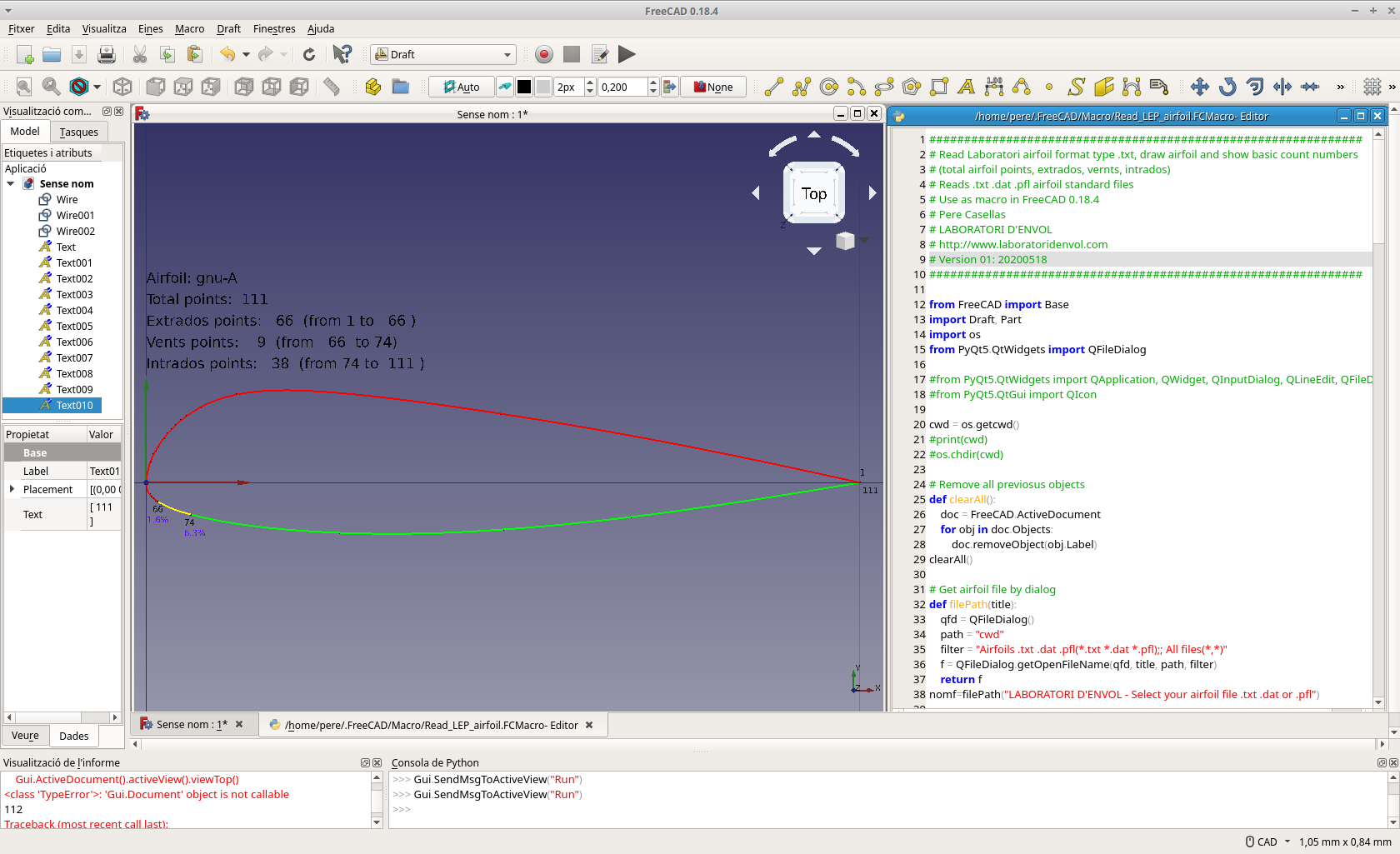Image resolution: width=1400 pixels, height=854 pixels.
Task: Switch to the Veure property tab
Action: tap(25, 736)
